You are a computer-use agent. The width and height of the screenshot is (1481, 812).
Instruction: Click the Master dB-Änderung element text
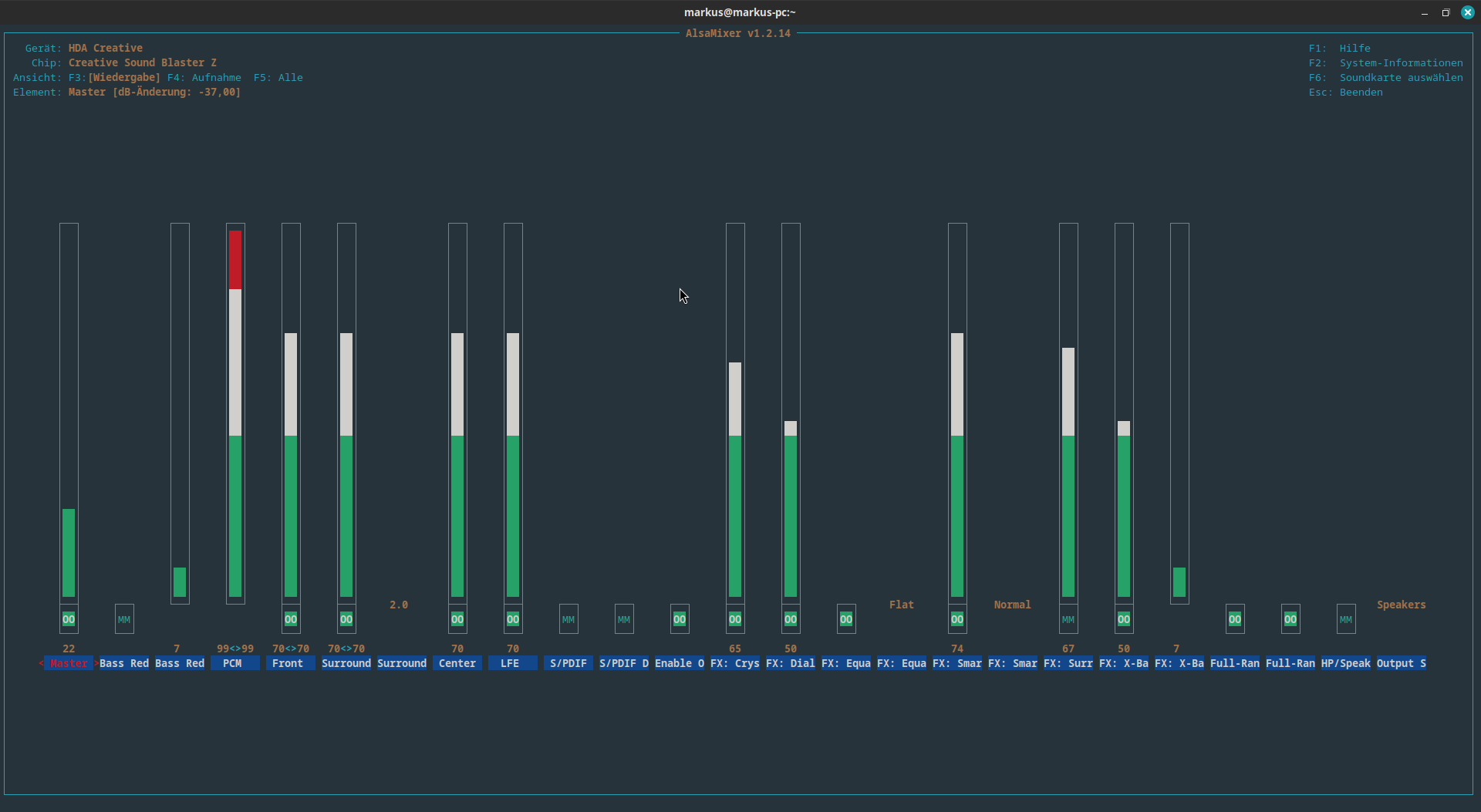154,92
